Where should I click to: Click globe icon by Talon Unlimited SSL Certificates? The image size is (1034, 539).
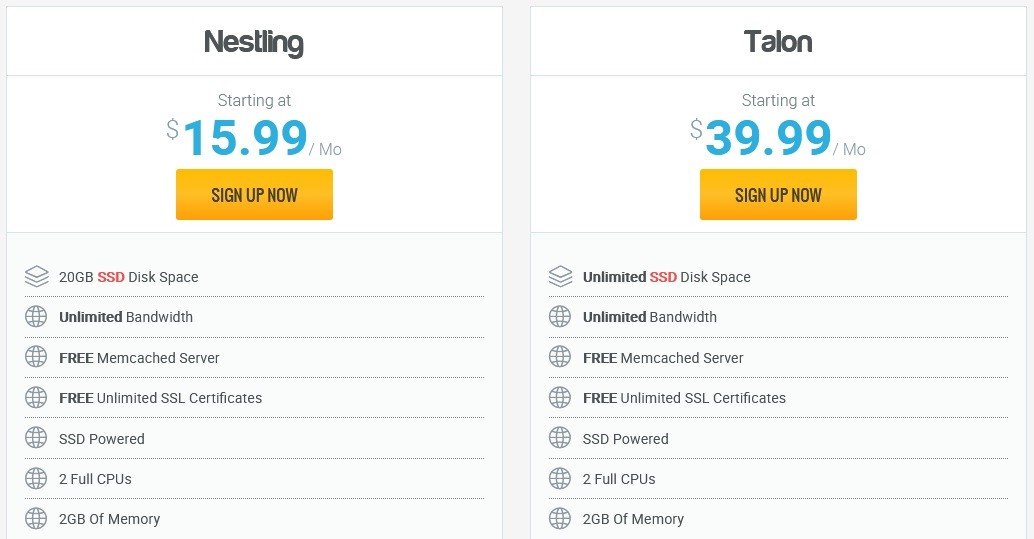560,398
